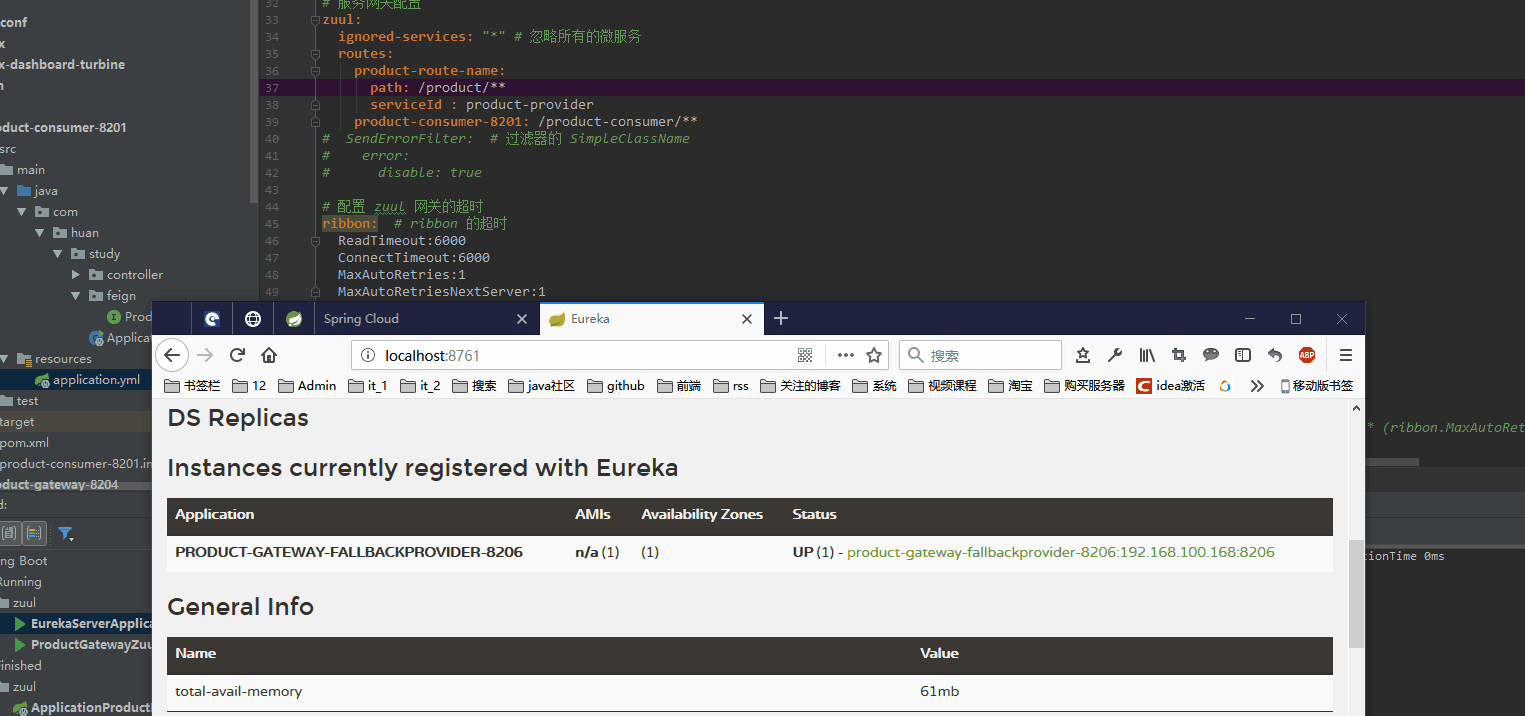The height and width of the screenshot is (716, 1525).
Task: Click fold marker at routes line 35
Action: click(x=315, y=54)
